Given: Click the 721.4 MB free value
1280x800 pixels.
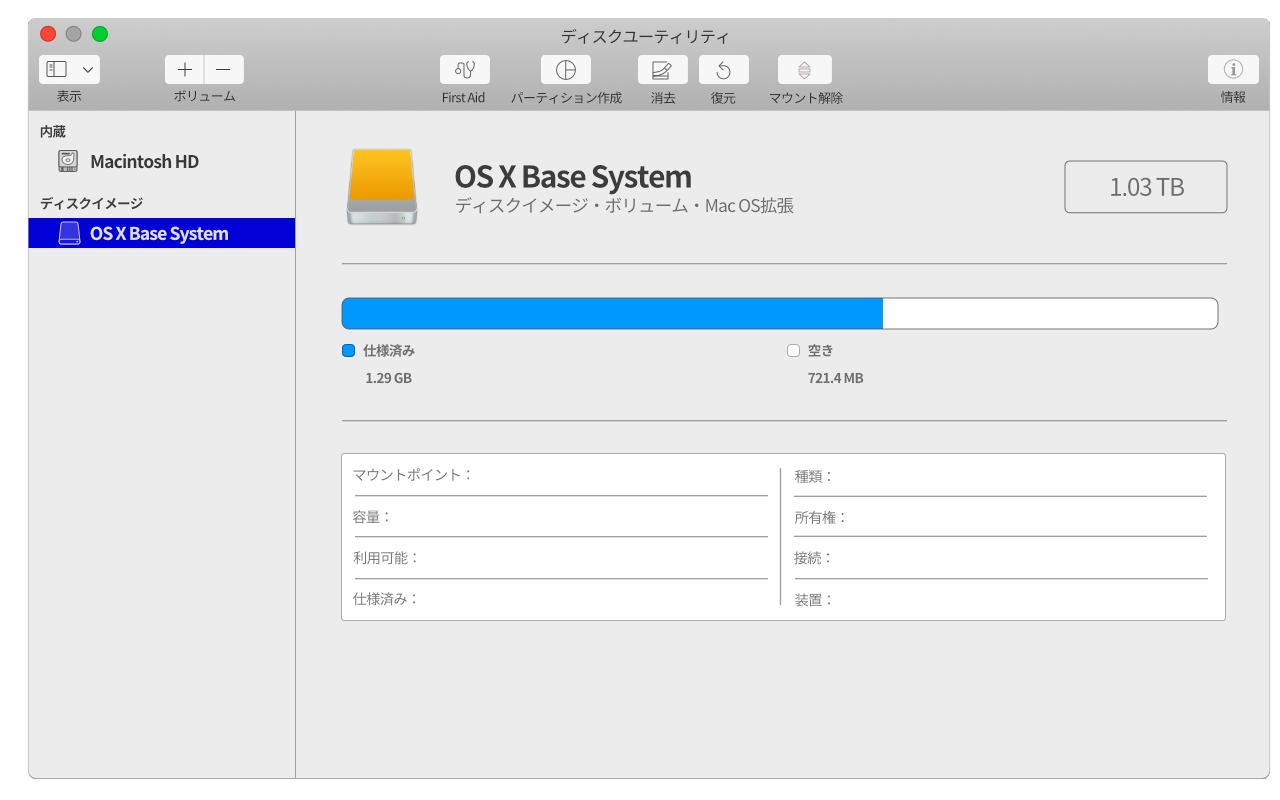Looking at the screenshot, I should point(836,379).
